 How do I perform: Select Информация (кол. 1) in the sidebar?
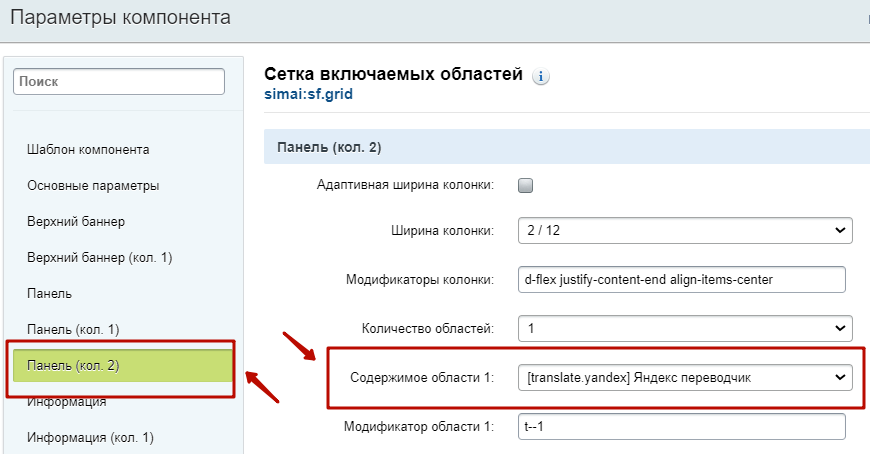click(x=90, y=437)
